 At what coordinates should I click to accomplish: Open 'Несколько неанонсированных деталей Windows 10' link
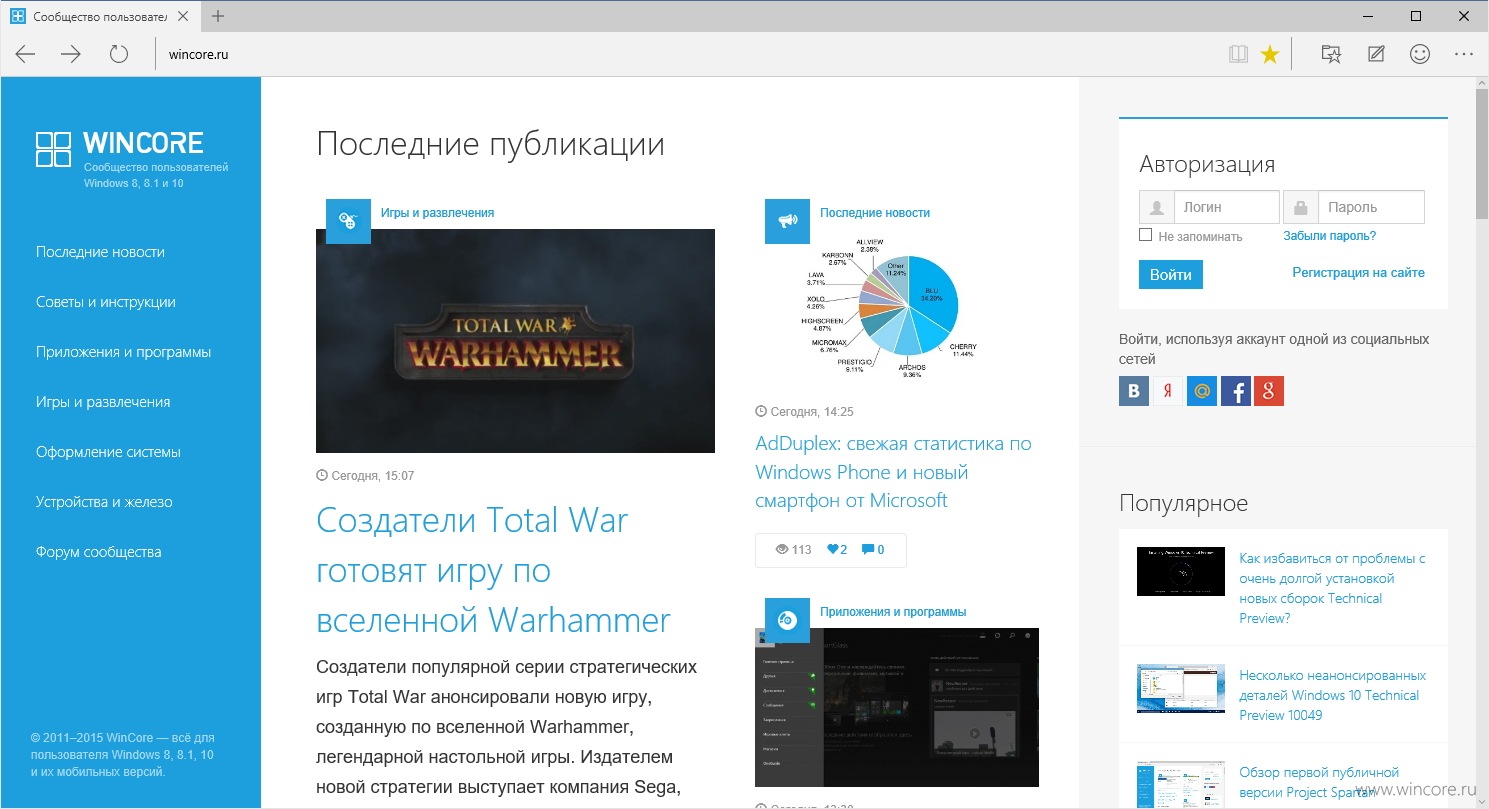pyautogui.click(x=1332, y=695)
